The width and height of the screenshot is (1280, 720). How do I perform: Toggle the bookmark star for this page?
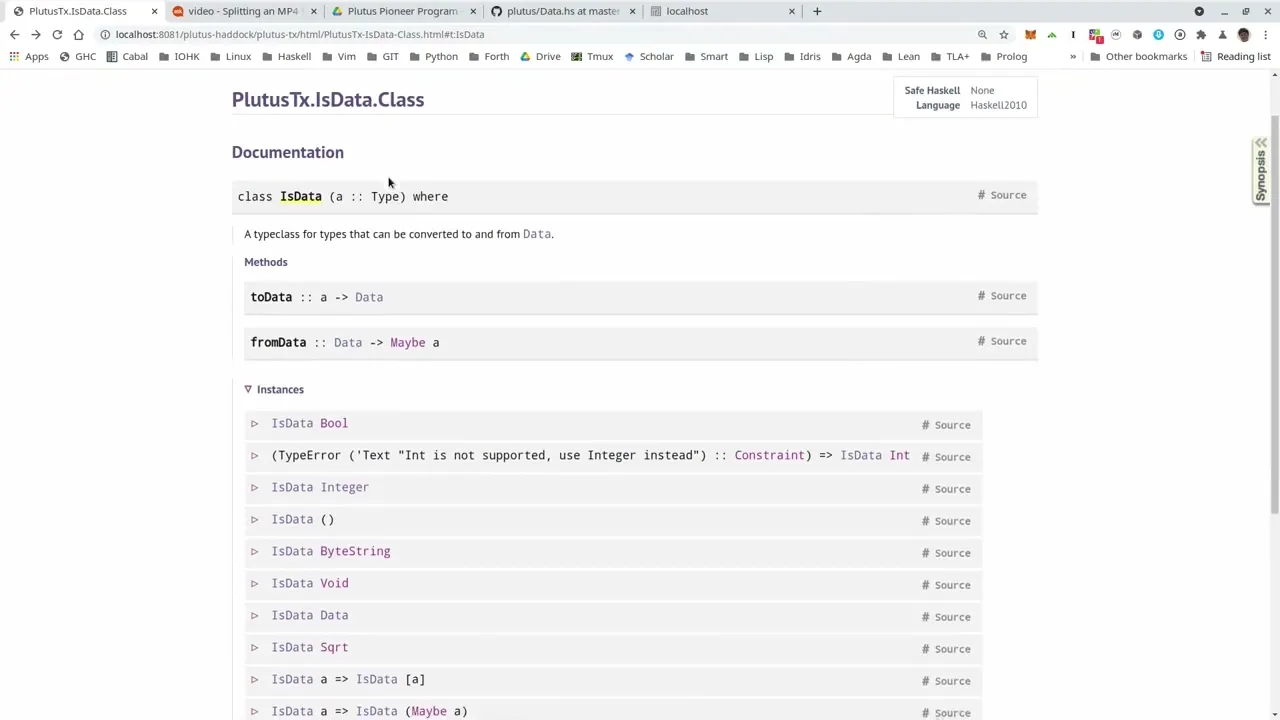(x=1004, y=34)
